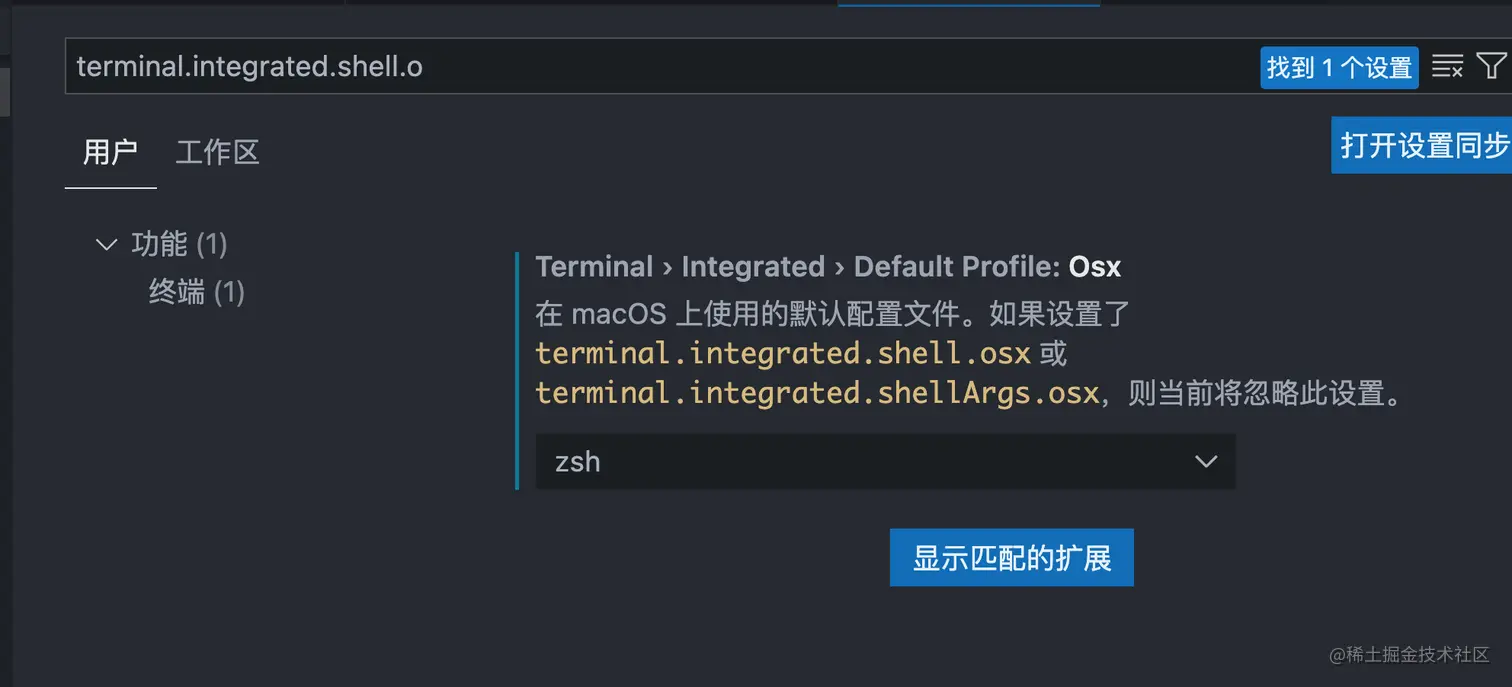Select the 终端 (1) tree item
Image resolution: width=1512 pixels, height=687 pixels.
click(196, 291)
